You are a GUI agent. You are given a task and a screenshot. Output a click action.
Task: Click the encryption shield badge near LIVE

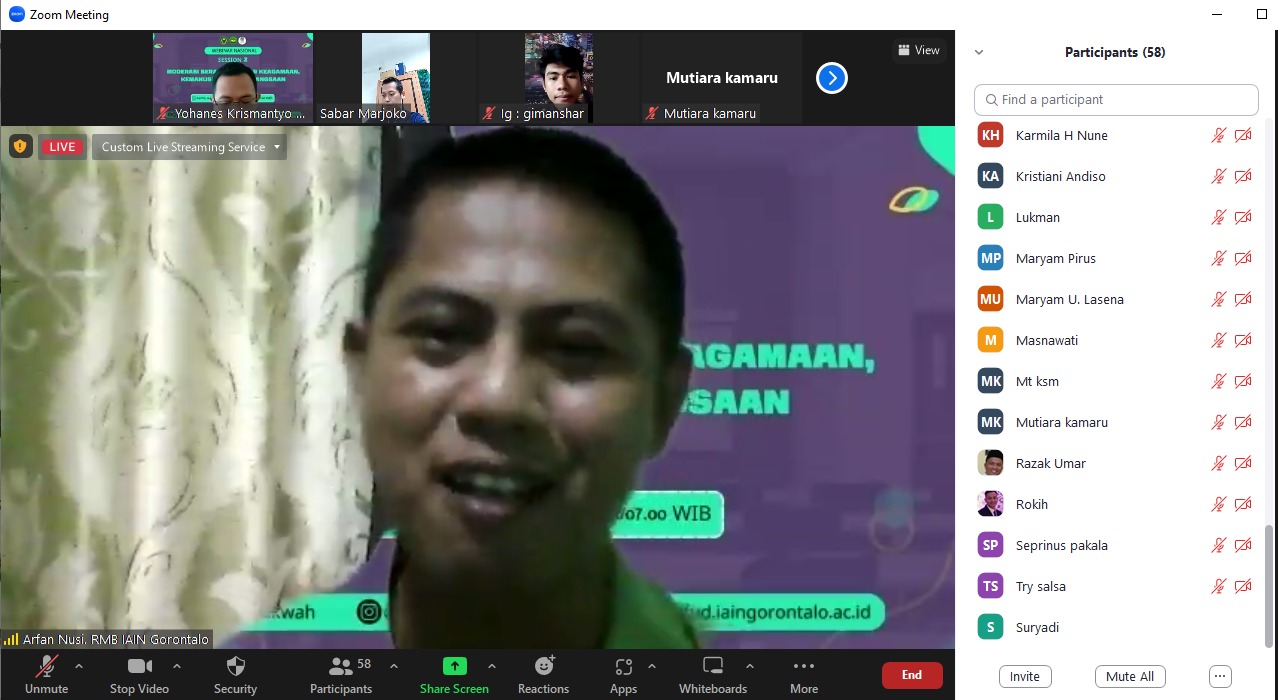tap(20, 147)
